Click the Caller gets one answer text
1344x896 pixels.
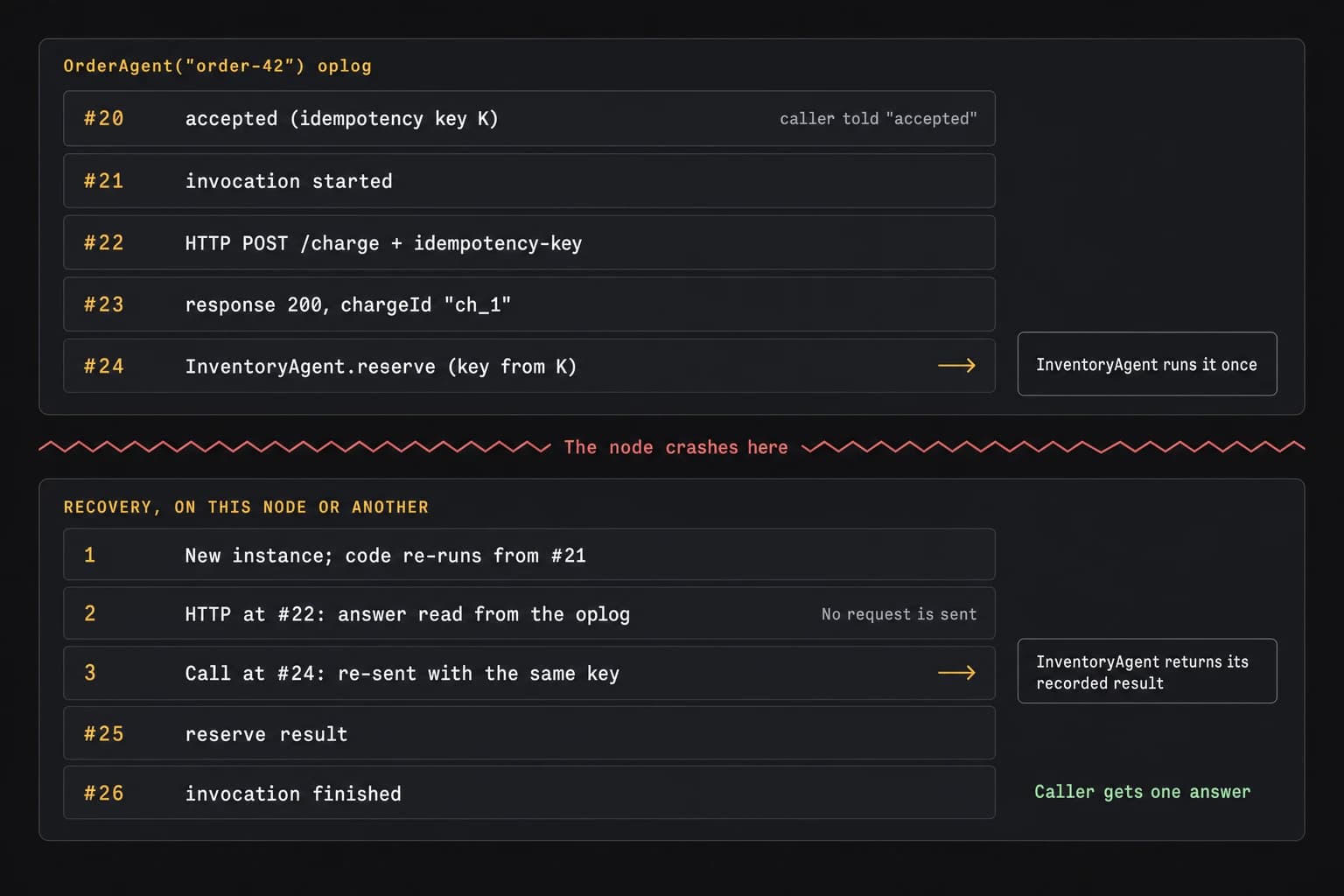[1142, 792]
